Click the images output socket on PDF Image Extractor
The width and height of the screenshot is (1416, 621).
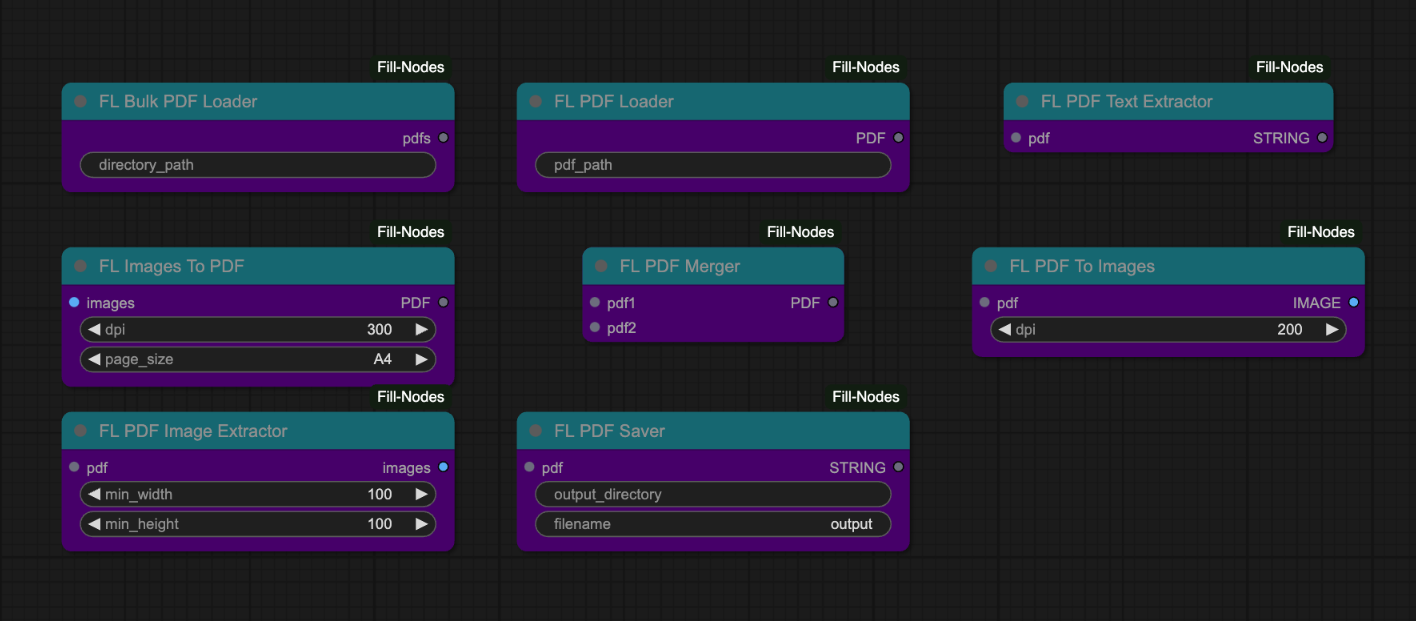(x=443, y=467)
